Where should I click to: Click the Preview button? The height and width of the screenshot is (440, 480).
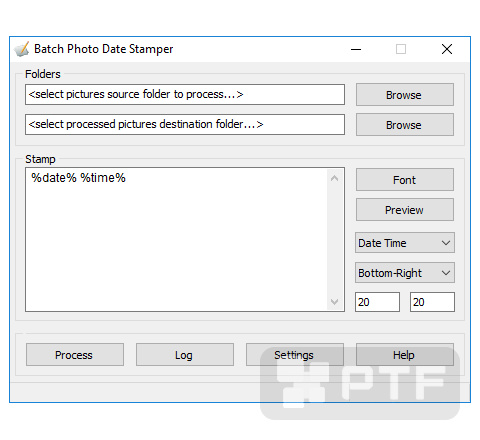coord(405,210)
